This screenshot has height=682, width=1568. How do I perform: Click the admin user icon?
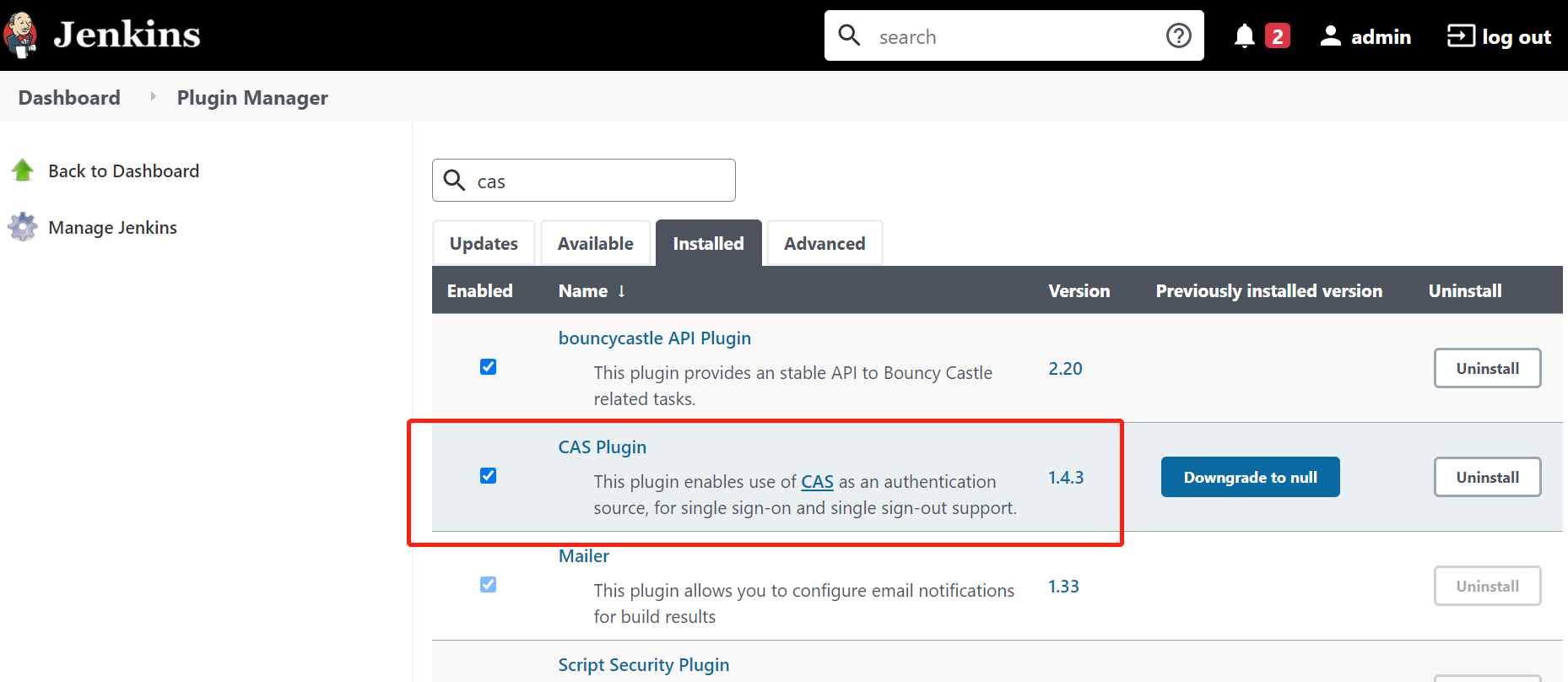1330,35
